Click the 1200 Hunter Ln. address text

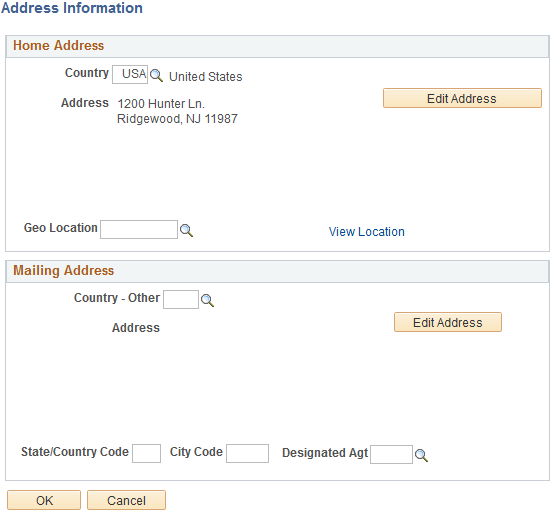161,104
